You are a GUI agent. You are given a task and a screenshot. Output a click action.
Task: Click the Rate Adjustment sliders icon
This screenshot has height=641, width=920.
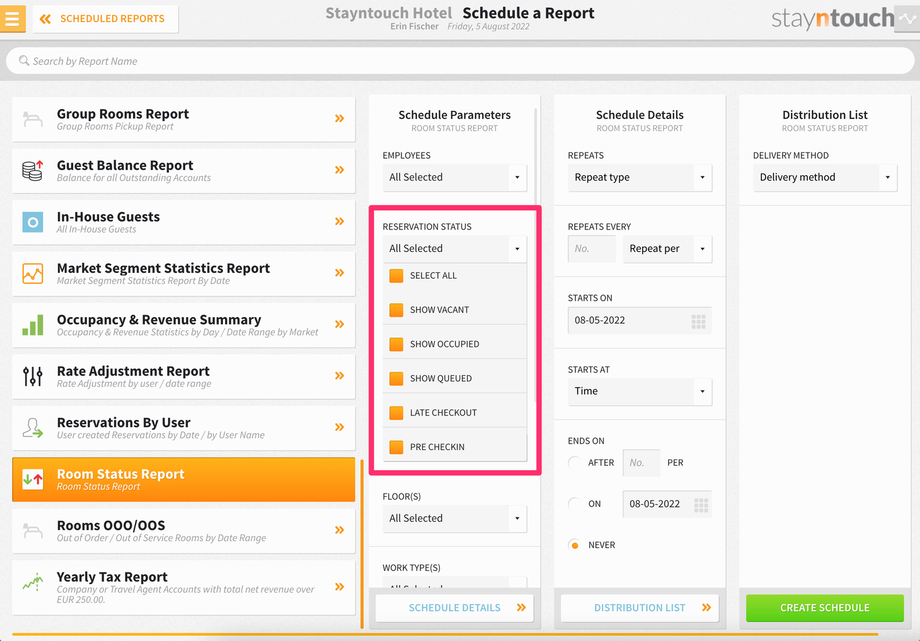pyautogui.click(x=33, y=376)
